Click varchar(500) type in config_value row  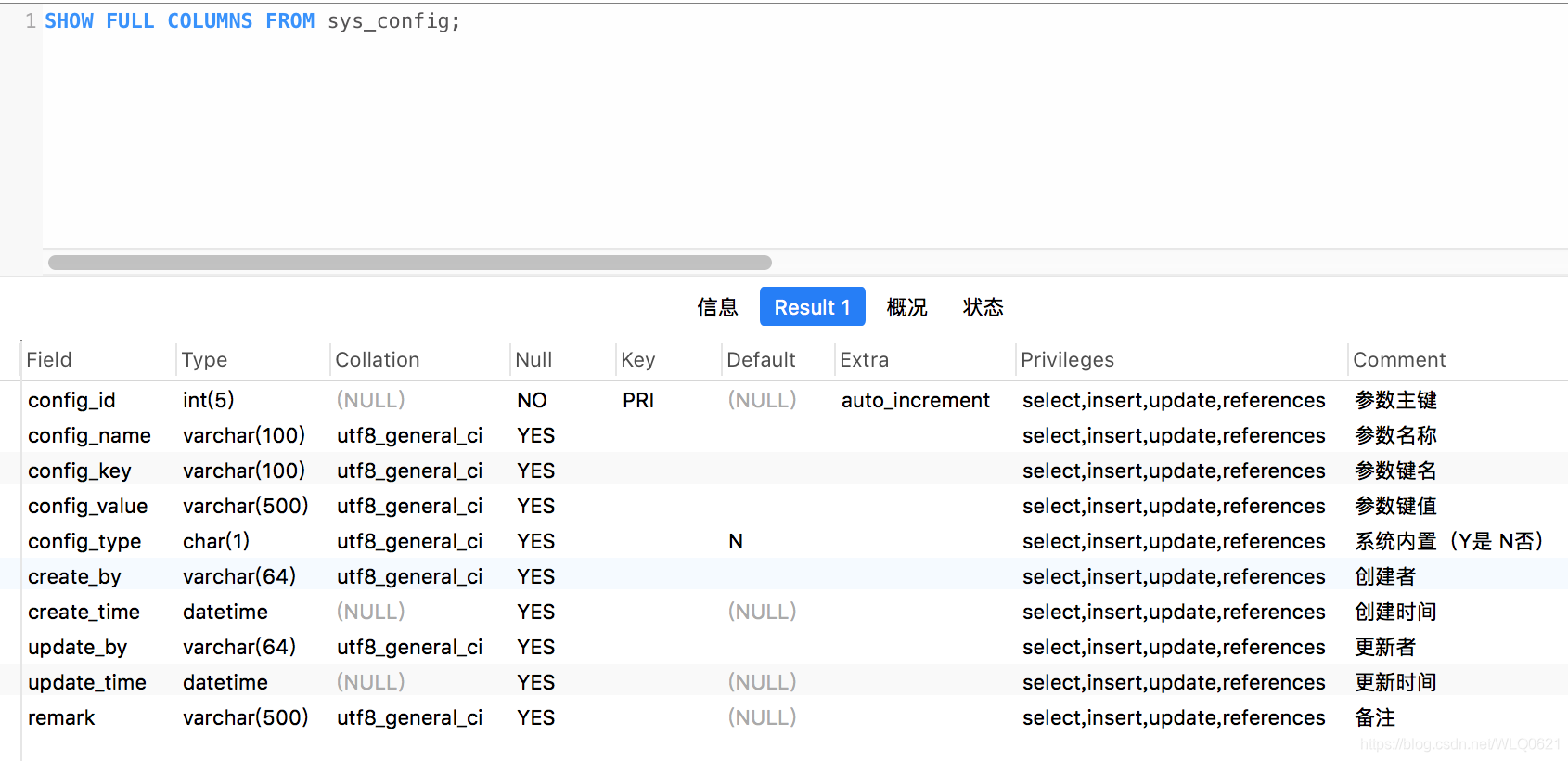(246, 506)
